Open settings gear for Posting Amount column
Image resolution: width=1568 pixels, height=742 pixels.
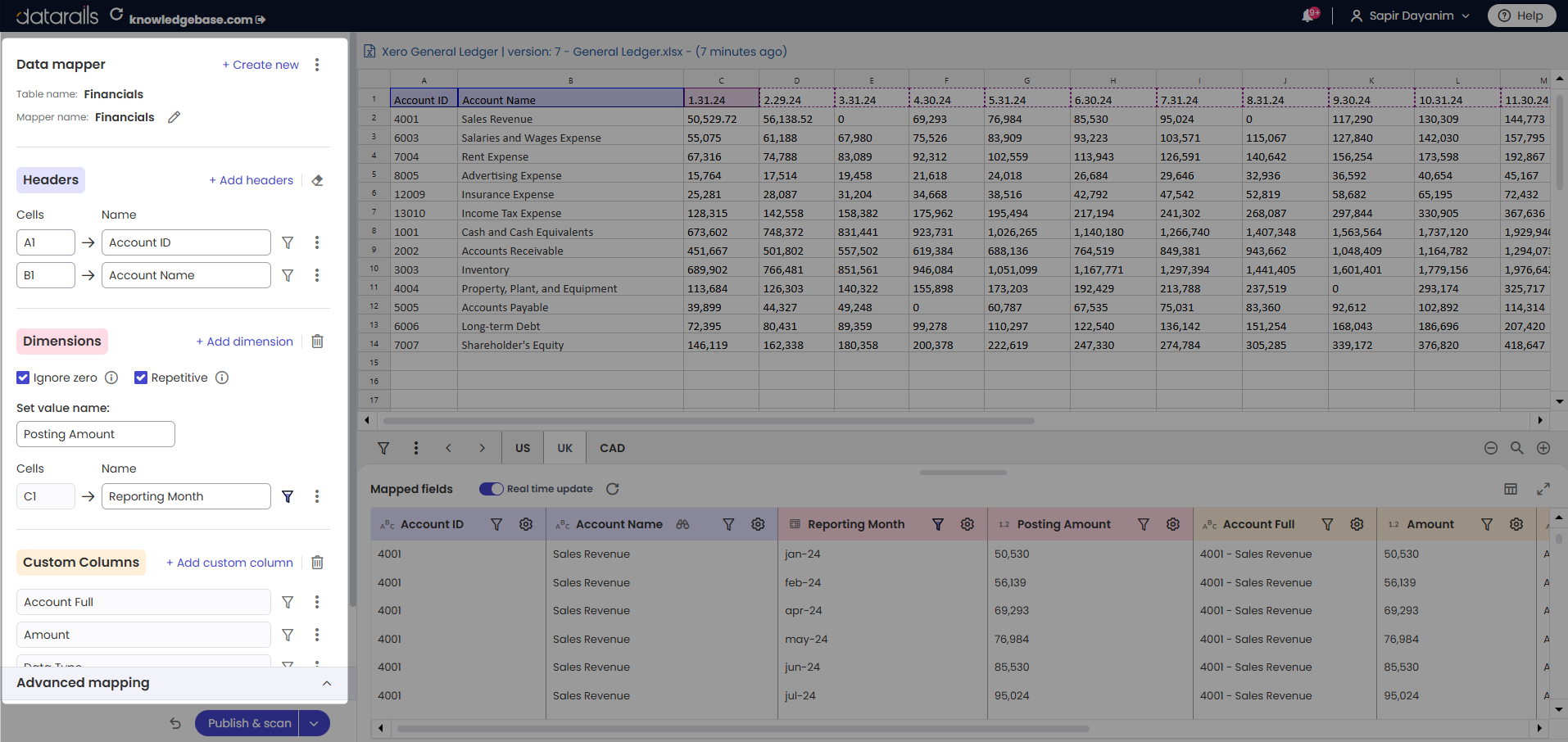pyautogui.click(x=1173, y=524)
